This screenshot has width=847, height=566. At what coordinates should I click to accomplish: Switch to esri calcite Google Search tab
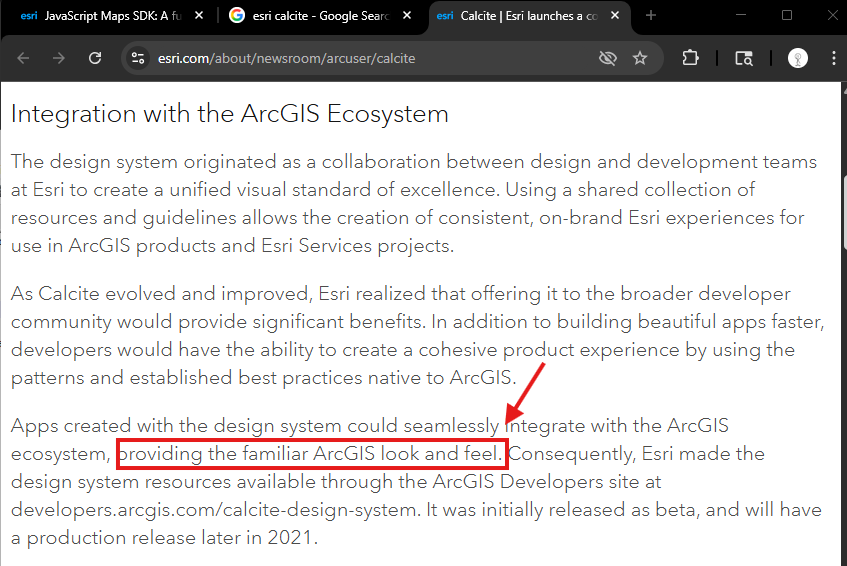pos(320,16)
